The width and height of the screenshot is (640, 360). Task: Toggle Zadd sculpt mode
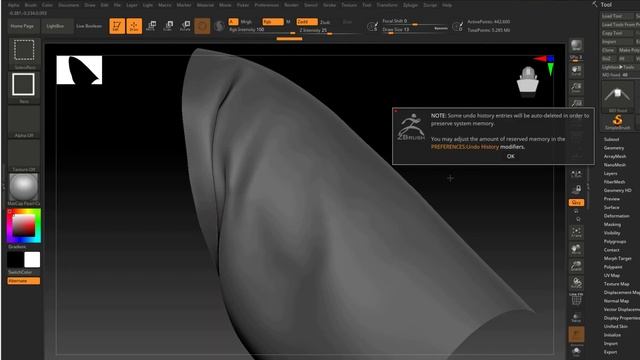click(307, 22)
